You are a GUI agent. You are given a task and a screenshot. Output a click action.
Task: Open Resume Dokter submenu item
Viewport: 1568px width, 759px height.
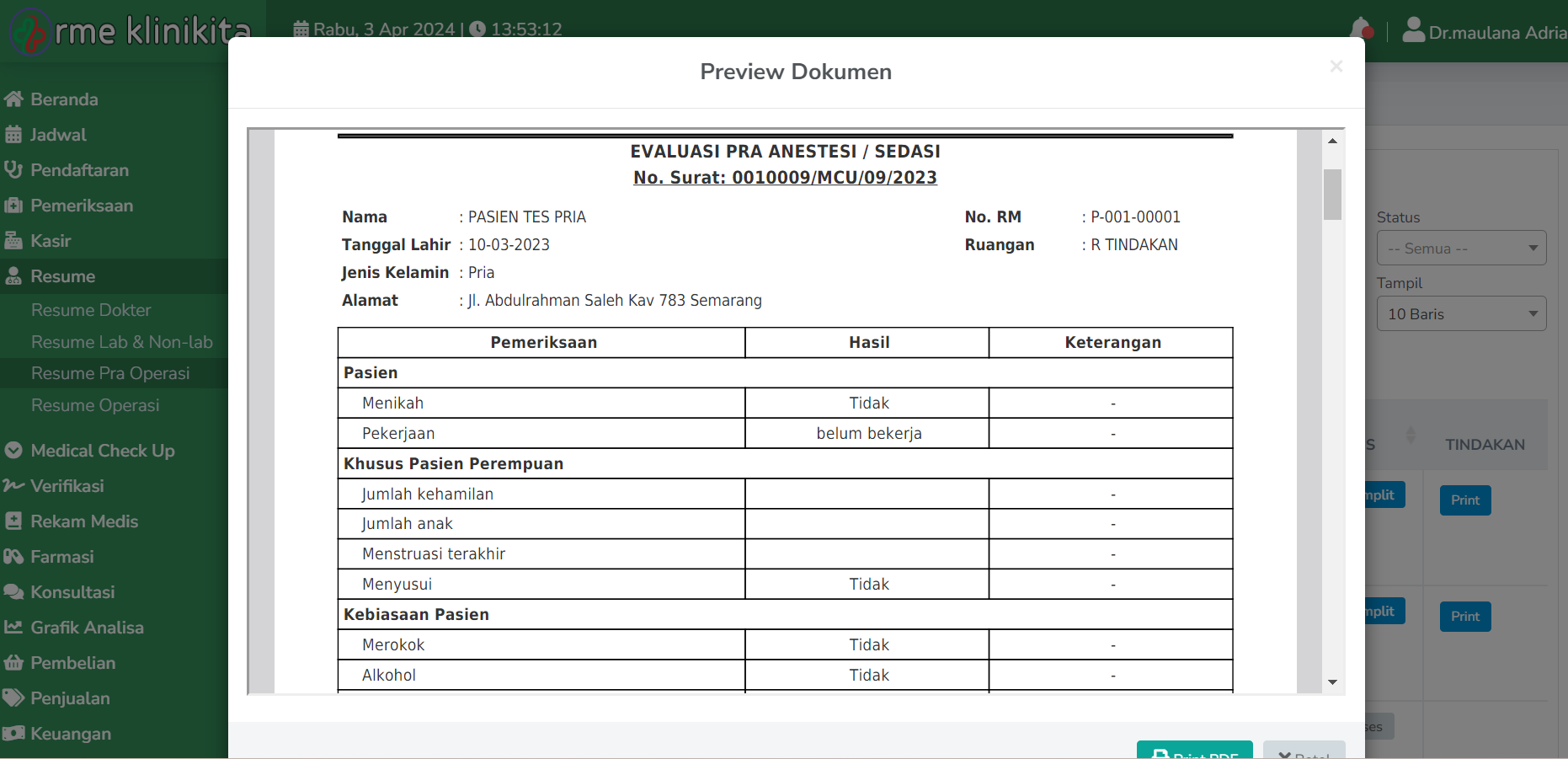pos(91,310)
